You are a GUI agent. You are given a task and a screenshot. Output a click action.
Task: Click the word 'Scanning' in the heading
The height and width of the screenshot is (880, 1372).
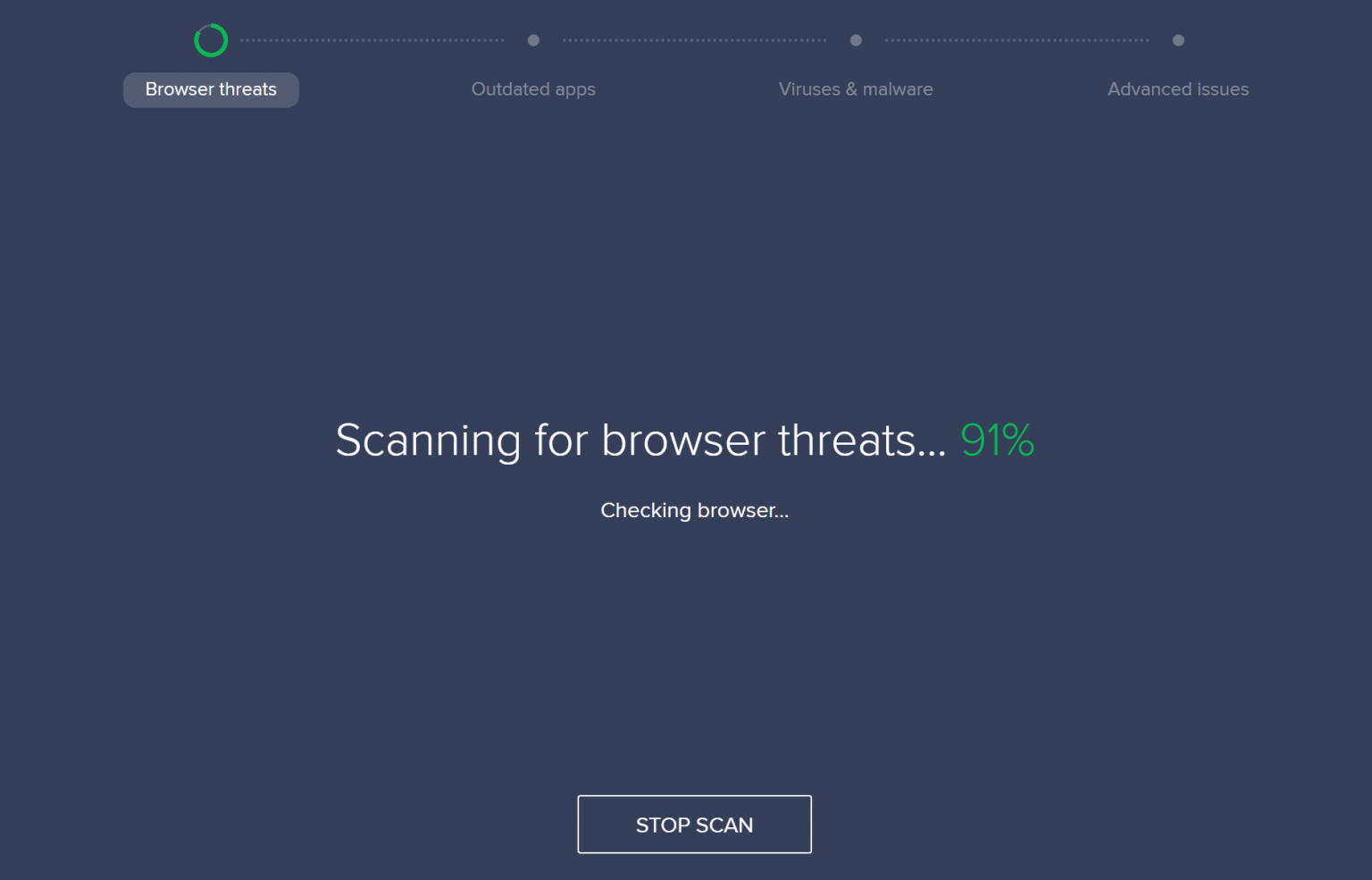pyautogui.click(x=428, y=441)
